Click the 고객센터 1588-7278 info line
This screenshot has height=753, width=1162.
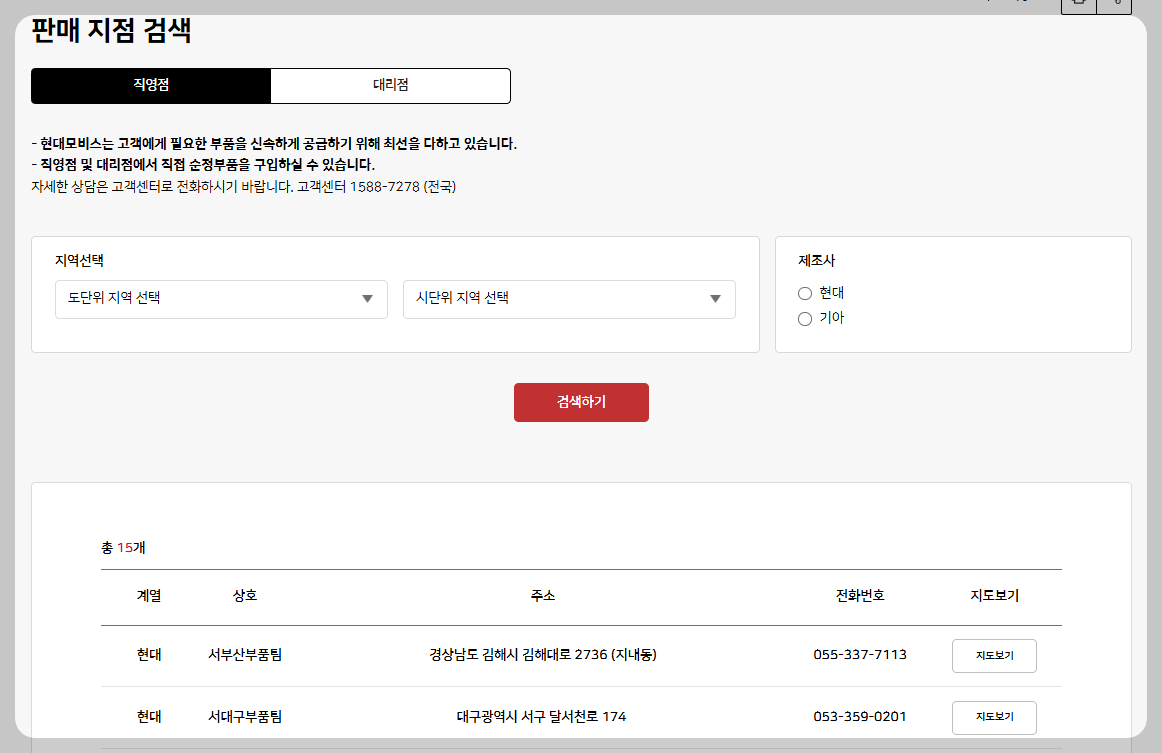coord(243,187)
